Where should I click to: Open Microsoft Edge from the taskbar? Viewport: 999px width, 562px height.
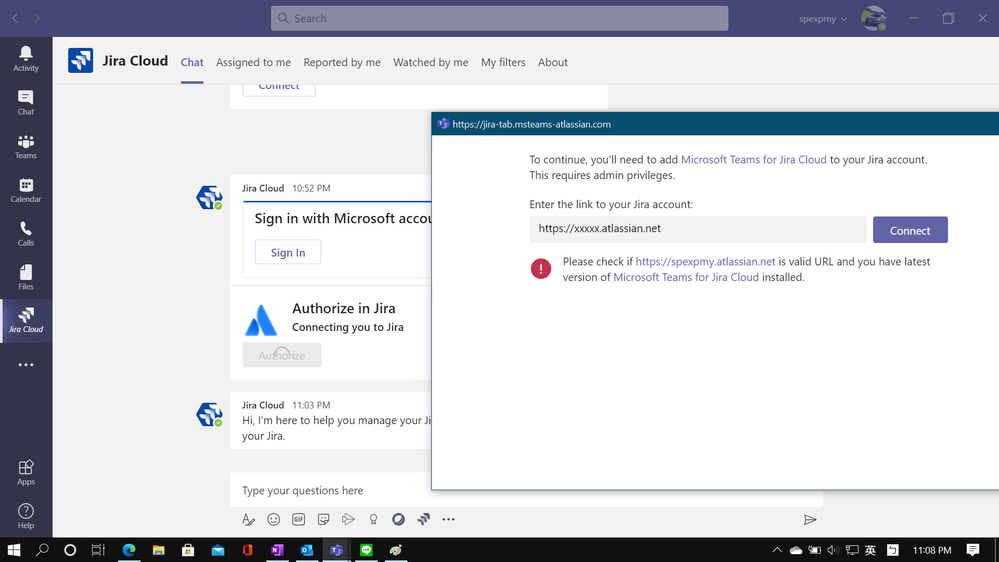tap(129, 550)
